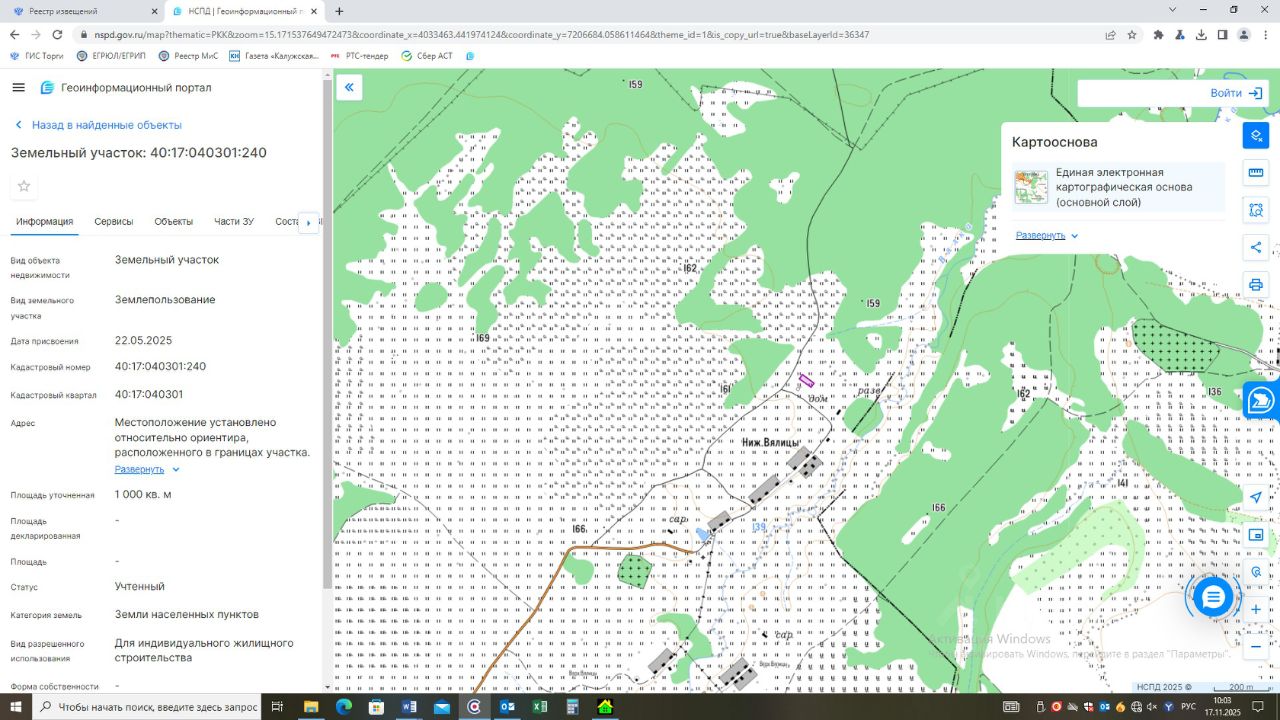Select the НСПД Геоинформационный browser tab

(x=247, y=11)
